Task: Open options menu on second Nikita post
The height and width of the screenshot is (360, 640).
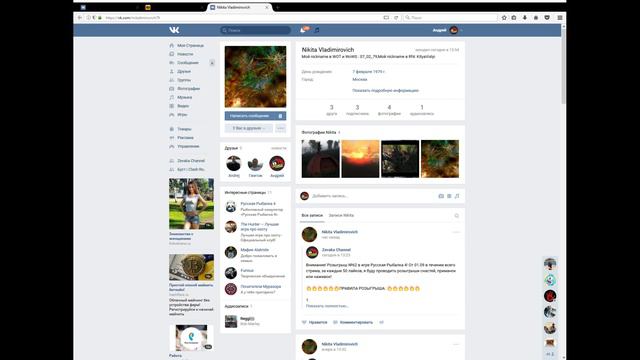Action: [456, 344]
